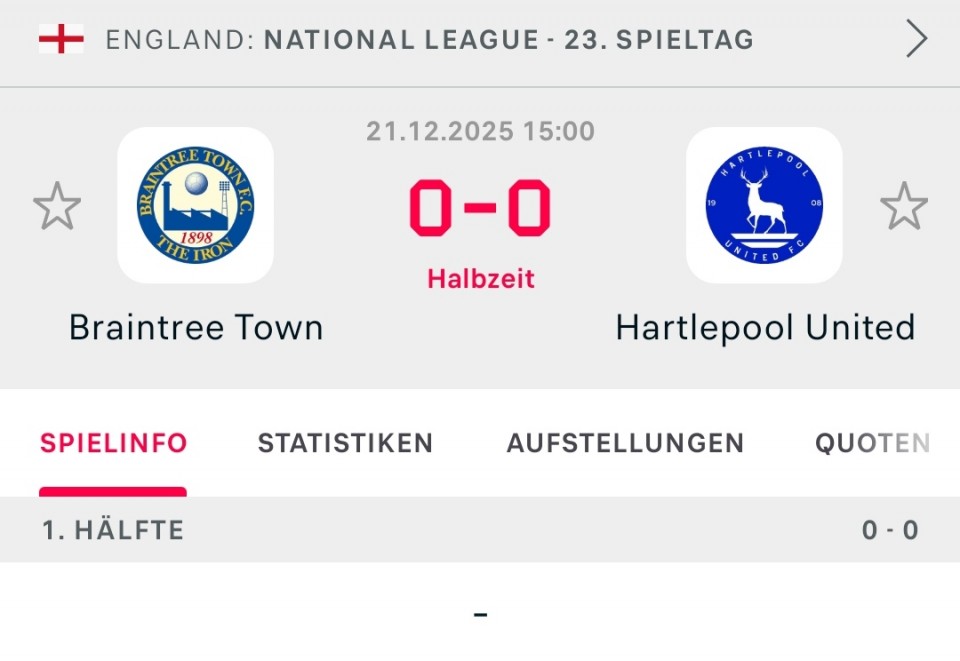Tap the Braintree Town club crest

click(x=196, y=205)
